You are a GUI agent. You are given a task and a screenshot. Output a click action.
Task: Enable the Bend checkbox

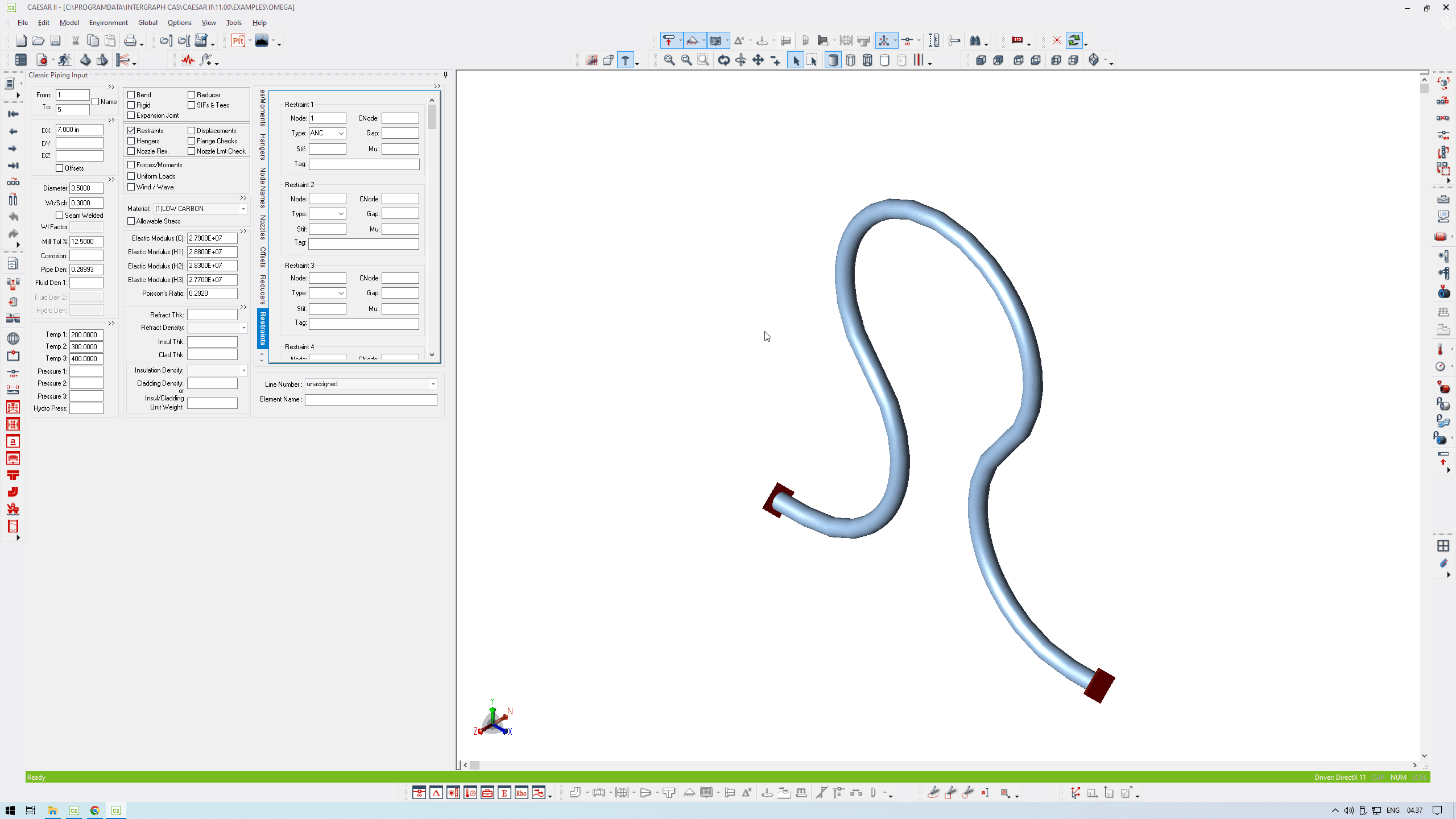(x=131, y=95)
